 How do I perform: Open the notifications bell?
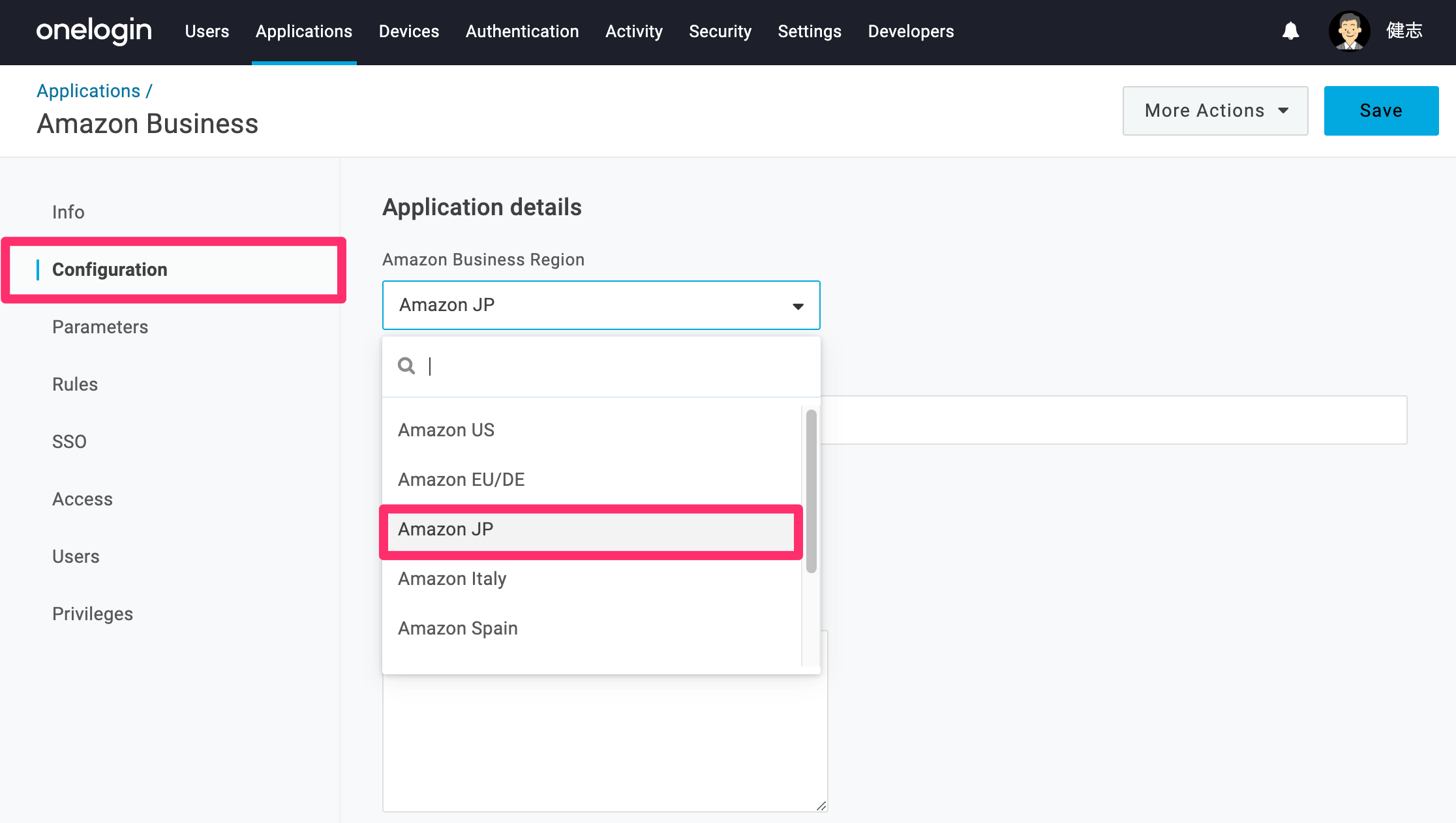pos(1290,31)
